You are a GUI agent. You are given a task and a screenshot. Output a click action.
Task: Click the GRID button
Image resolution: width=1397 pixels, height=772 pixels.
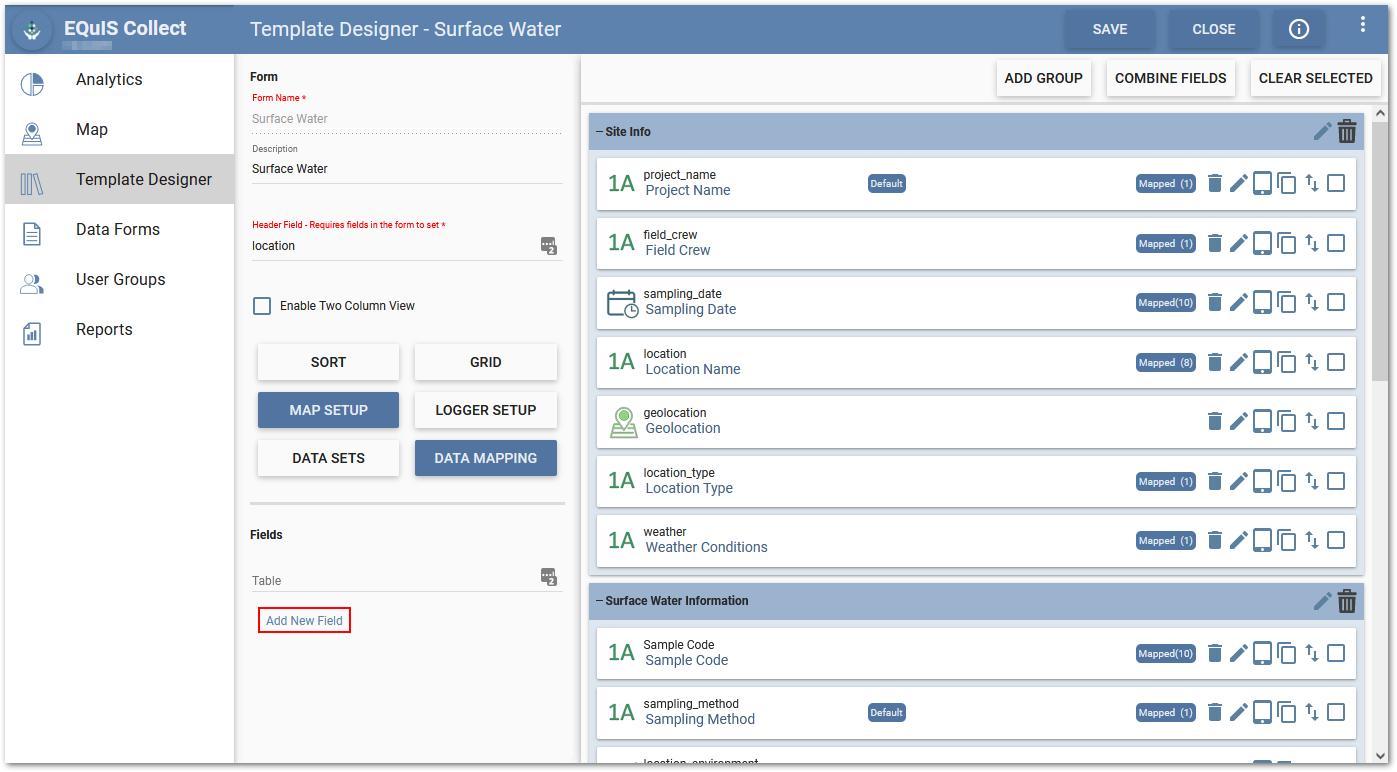[x=486, y=362]
